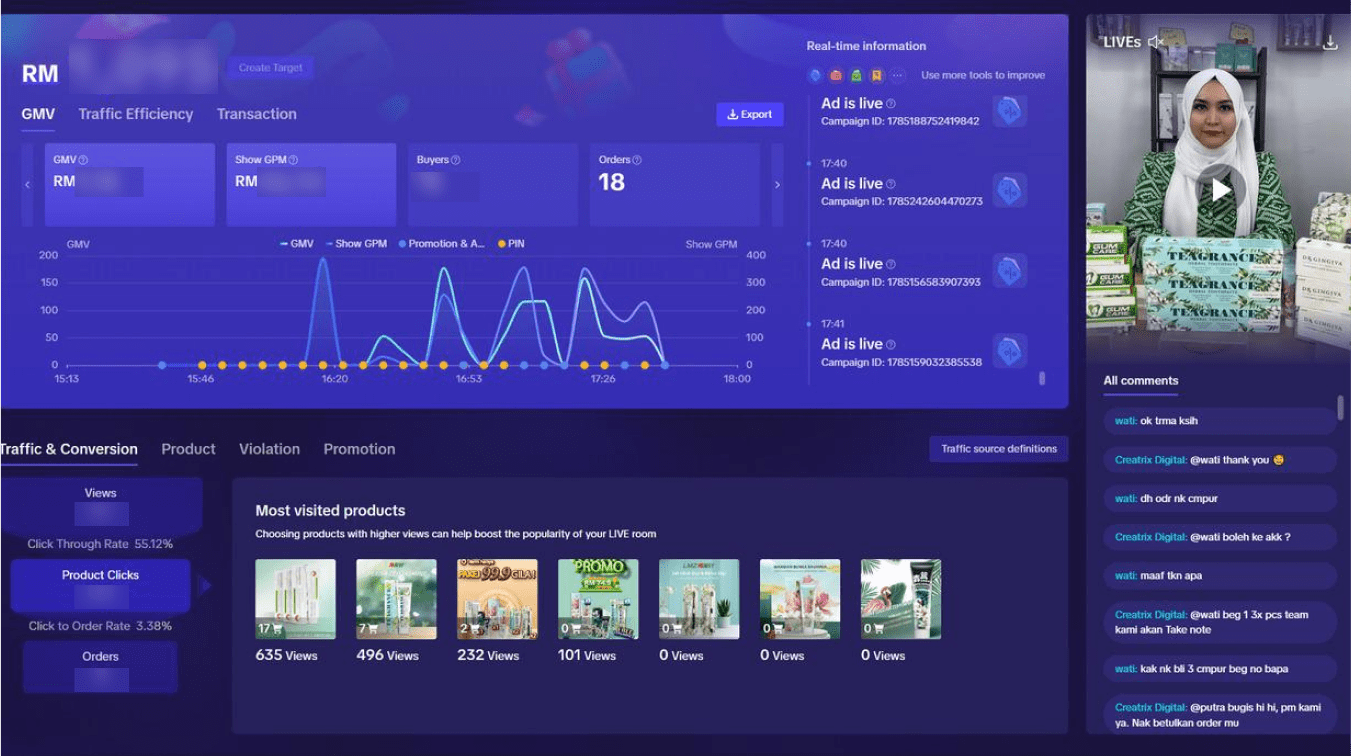Toggle GMV series in chart legend
Viewport: 1351px width, 756px height.
(297, 244)
